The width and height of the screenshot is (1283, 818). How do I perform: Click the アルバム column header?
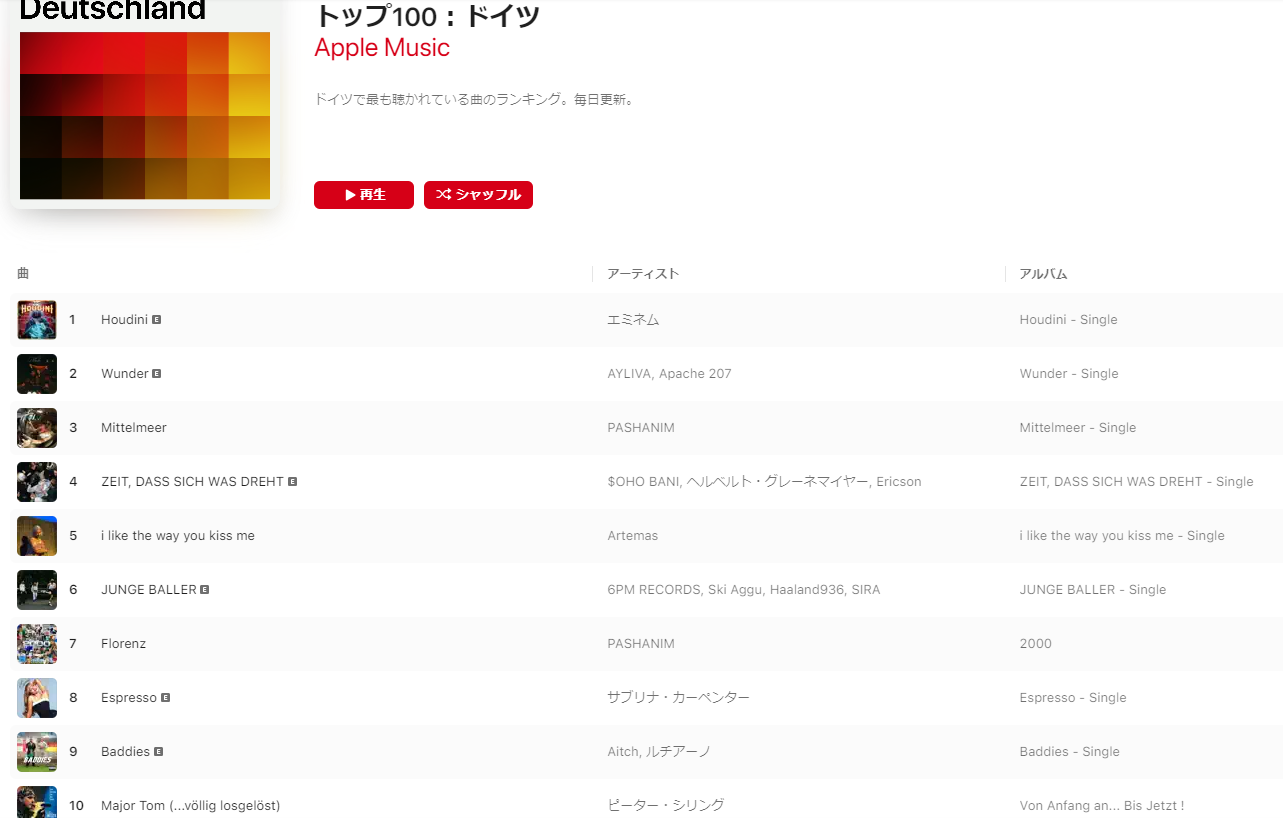click(1043, 274)
